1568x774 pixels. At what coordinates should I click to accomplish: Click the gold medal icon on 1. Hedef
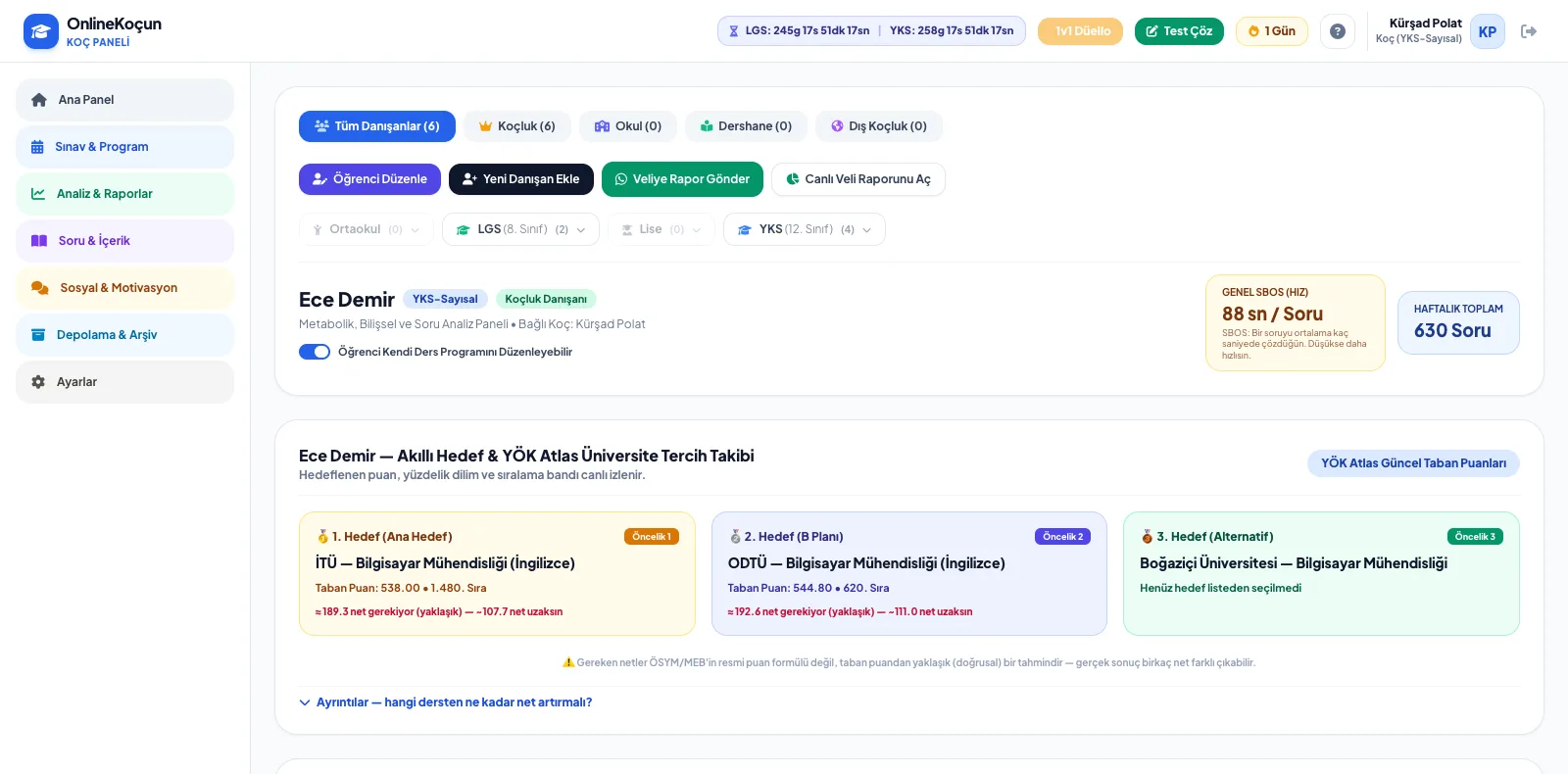click(x=322, y=537)
